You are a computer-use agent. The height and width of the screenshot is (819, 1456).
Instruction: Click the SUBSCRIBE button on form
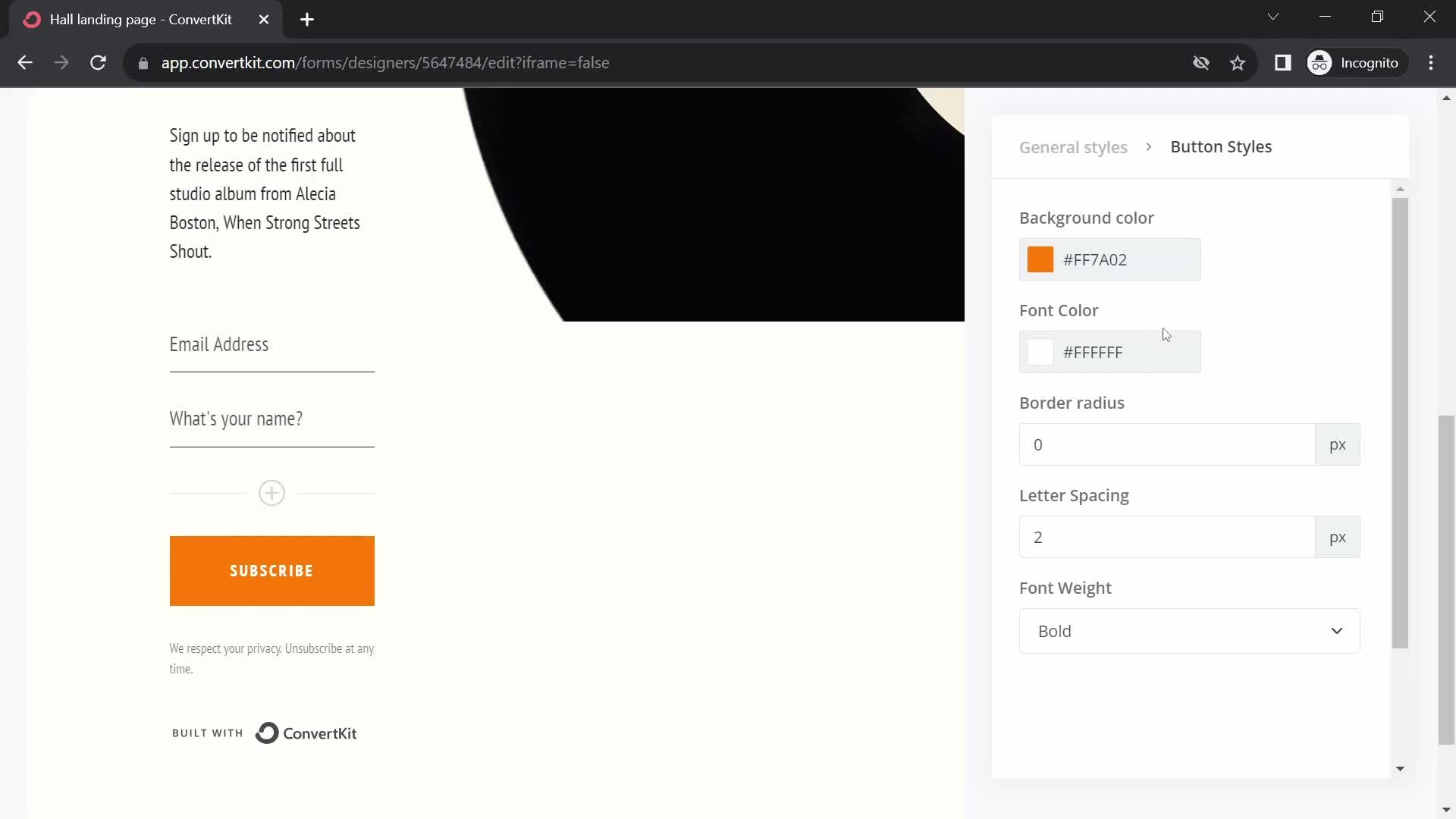(x=272, y=570)
